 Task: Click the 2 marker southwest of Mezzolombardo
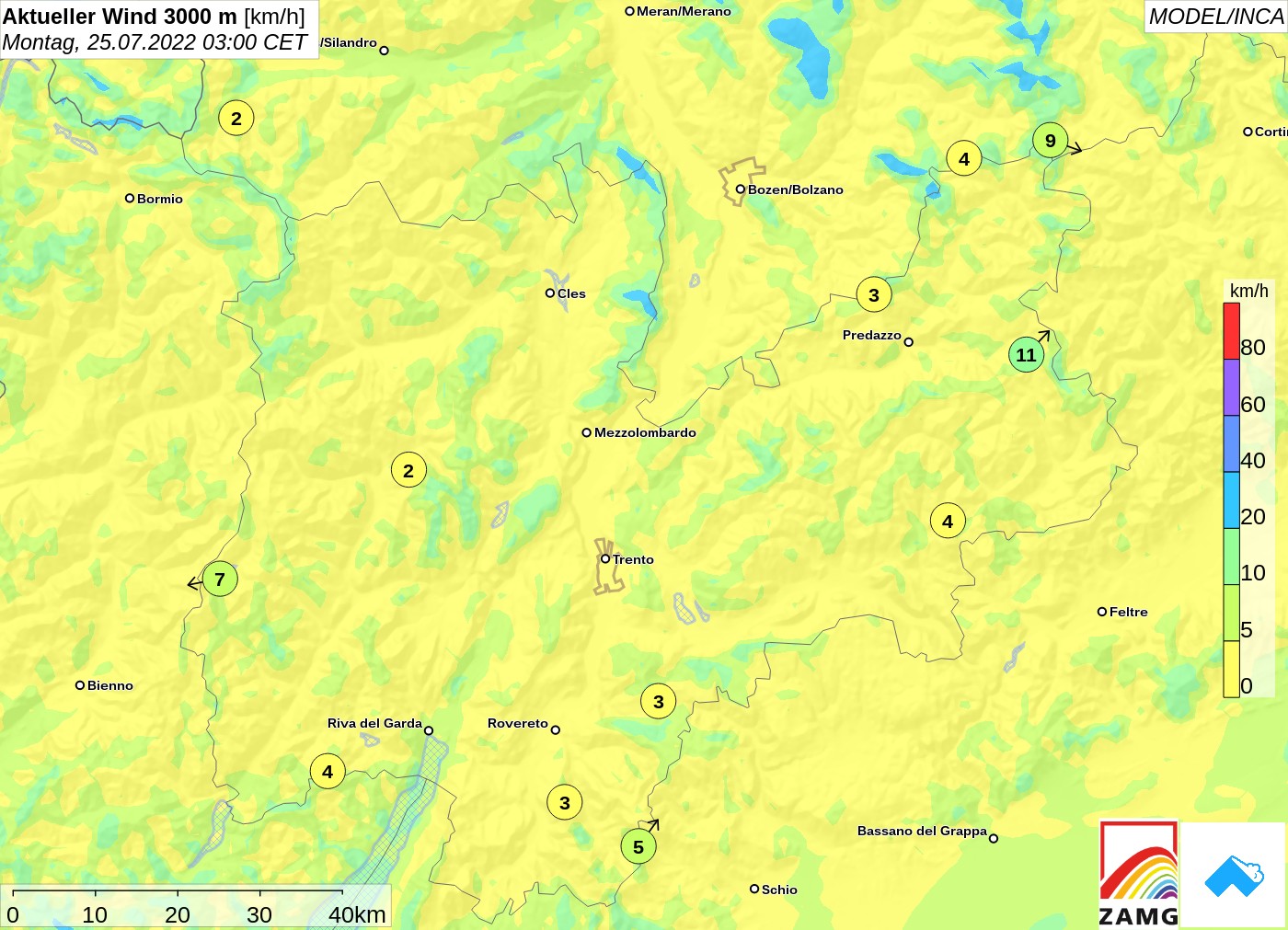pos(408,471)
